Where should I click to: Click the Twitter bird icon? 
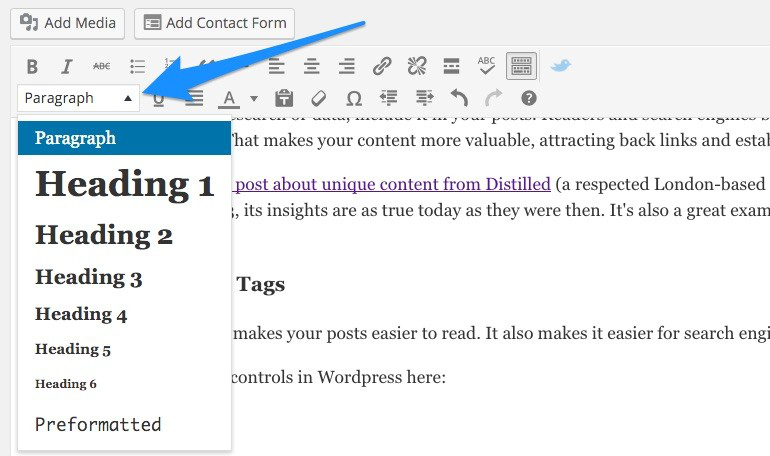click(560, 66)
